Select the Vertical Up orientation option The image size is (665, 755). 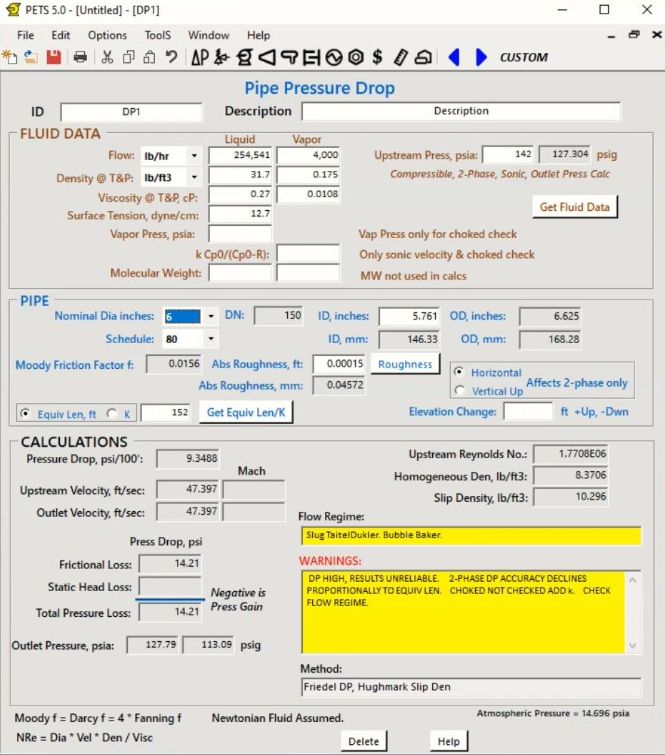click(x=460, y=391)
